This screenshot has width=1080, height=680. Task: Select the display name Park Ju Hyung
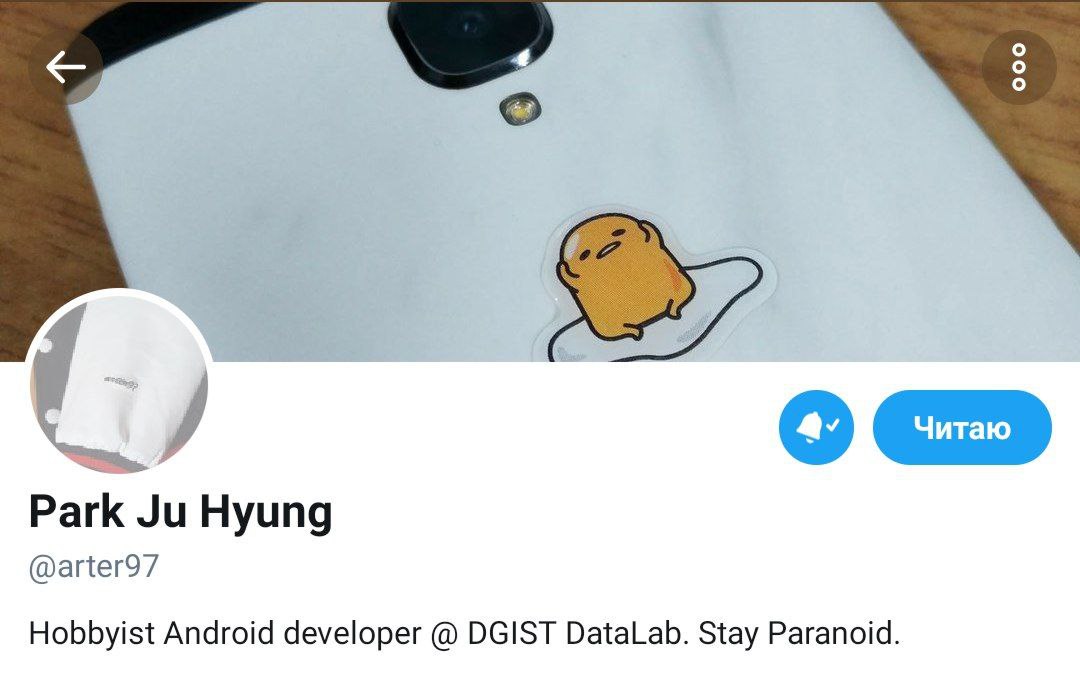pyautogui.click(x=180, y=513)
